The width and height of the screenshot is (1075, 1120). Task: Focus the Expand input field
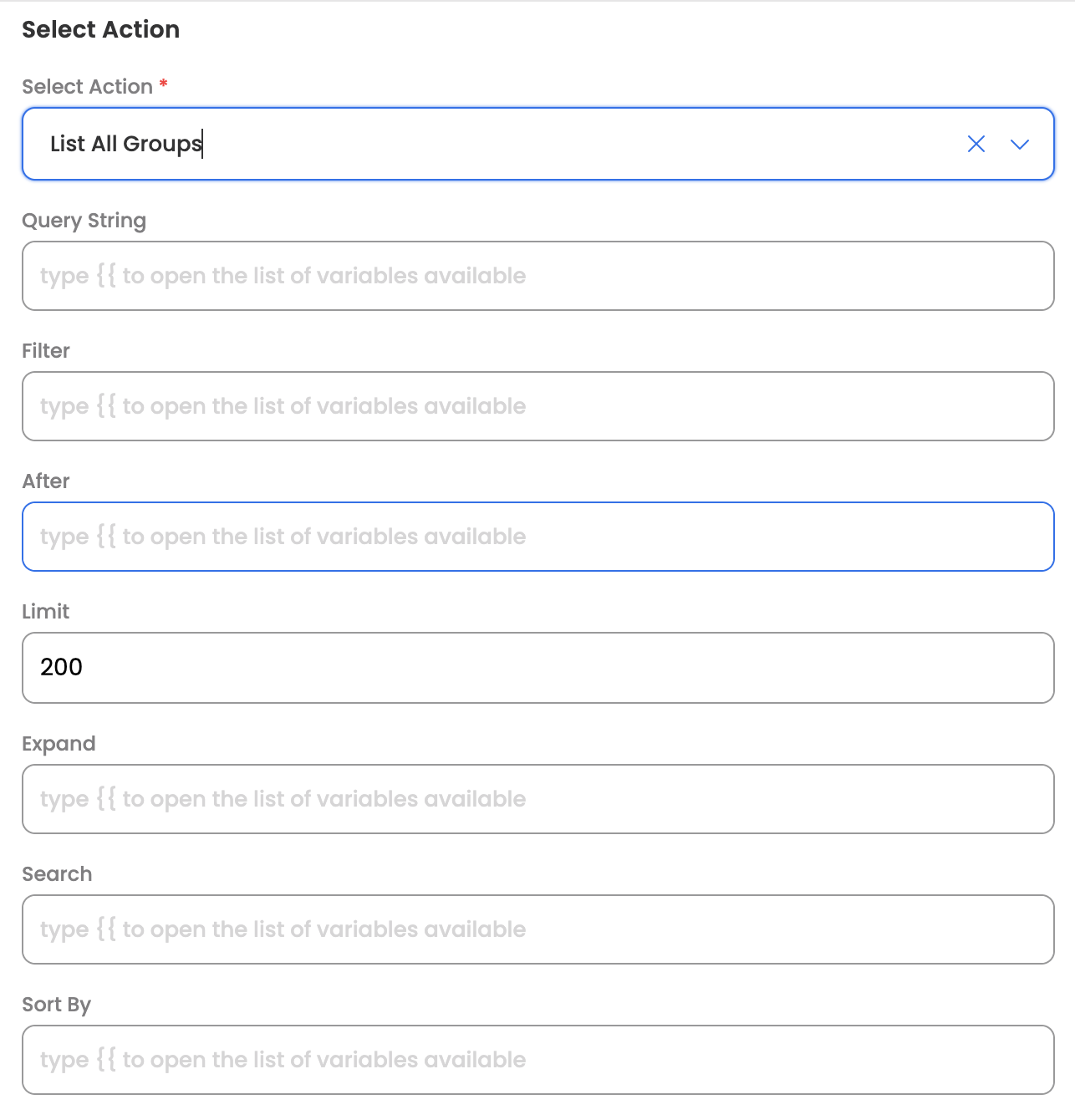[x=537, y=799]
